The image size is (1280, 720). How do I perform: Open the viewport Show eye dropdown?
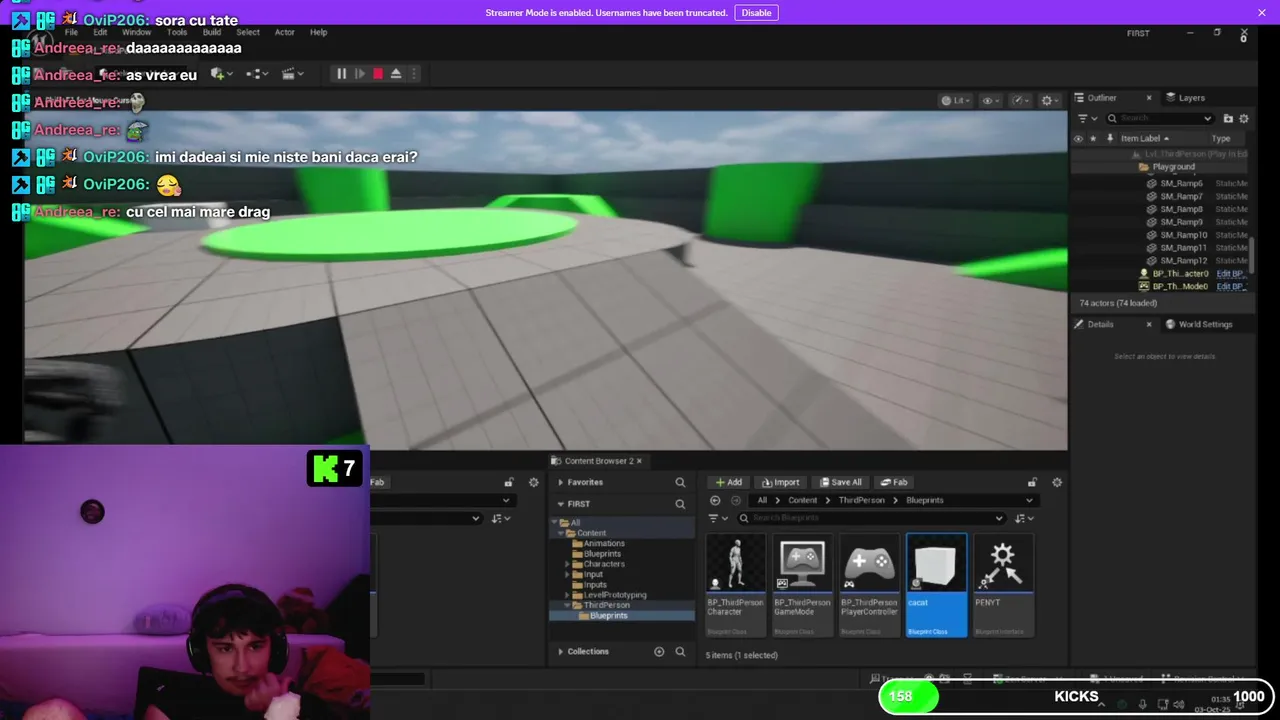(x=991, y=100)
